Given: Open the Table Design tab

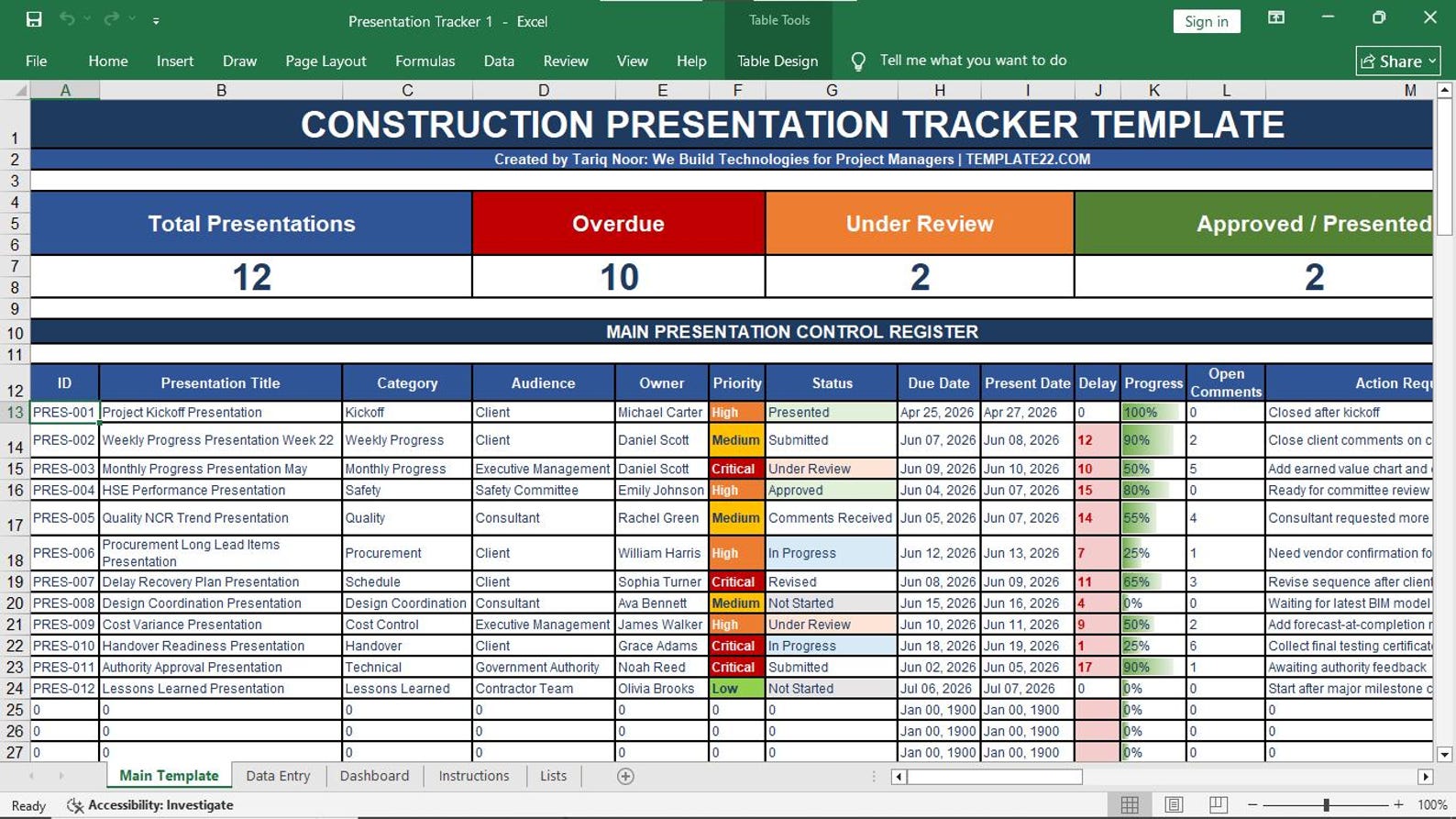Looking at the screenshot, I should 778,61.
